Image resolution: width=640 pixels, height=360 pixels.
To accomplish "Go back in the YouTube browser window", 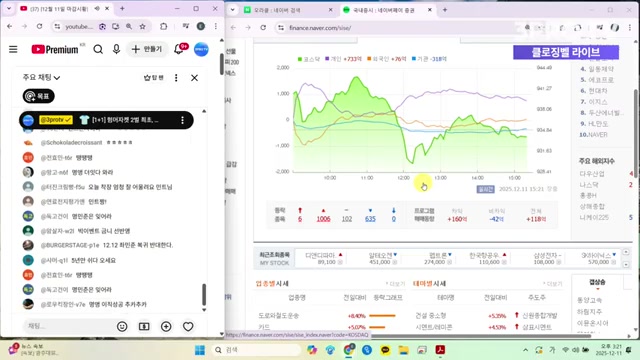I will click(10, 26).
